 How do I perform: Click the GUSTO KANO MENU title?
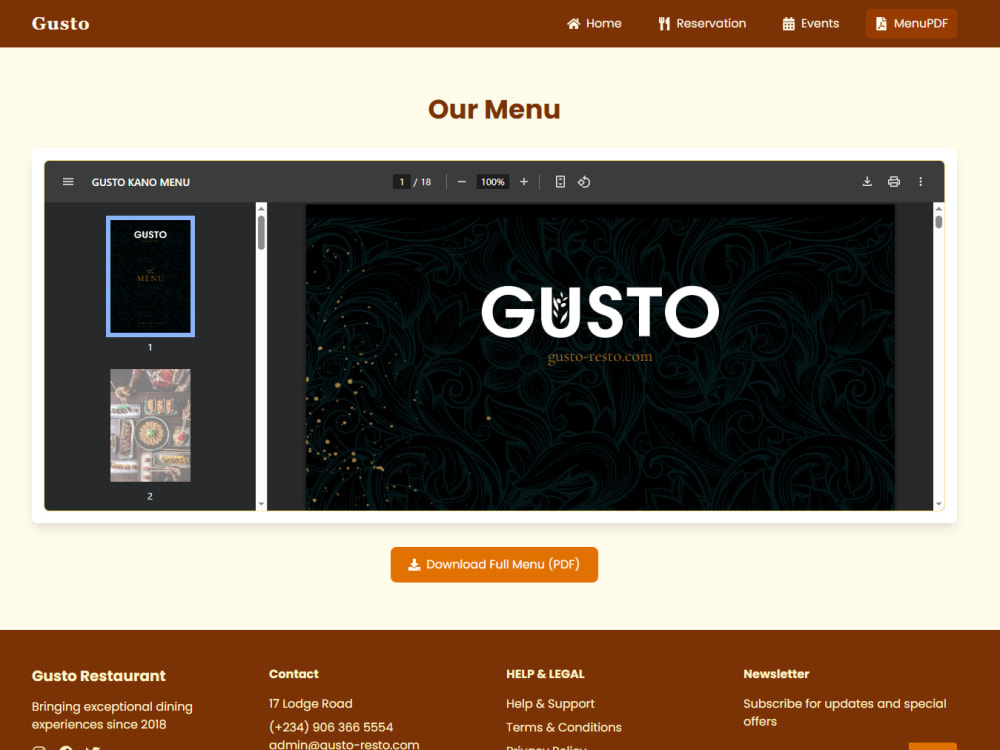141,182
